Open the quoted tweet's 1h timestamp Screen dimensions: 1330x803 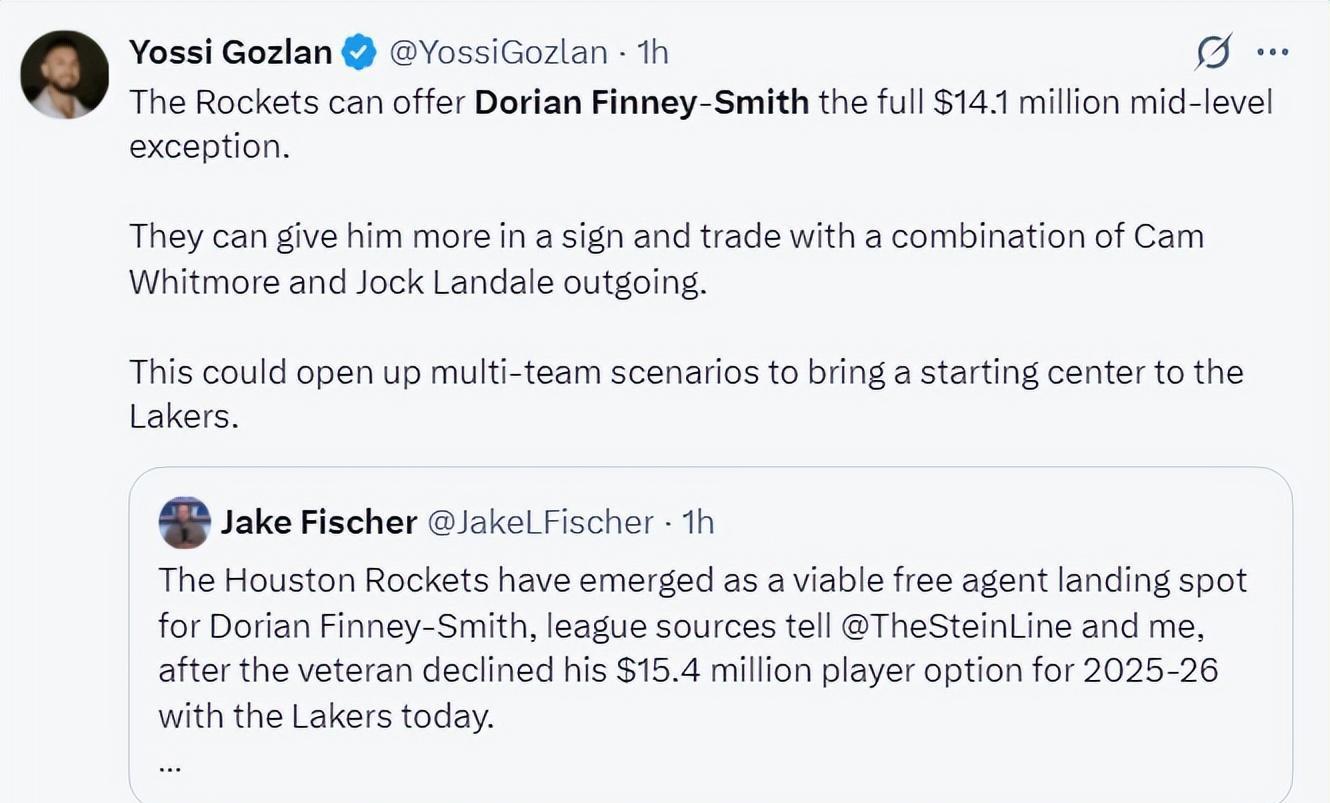pyautogui.click(x=697, y=522)
